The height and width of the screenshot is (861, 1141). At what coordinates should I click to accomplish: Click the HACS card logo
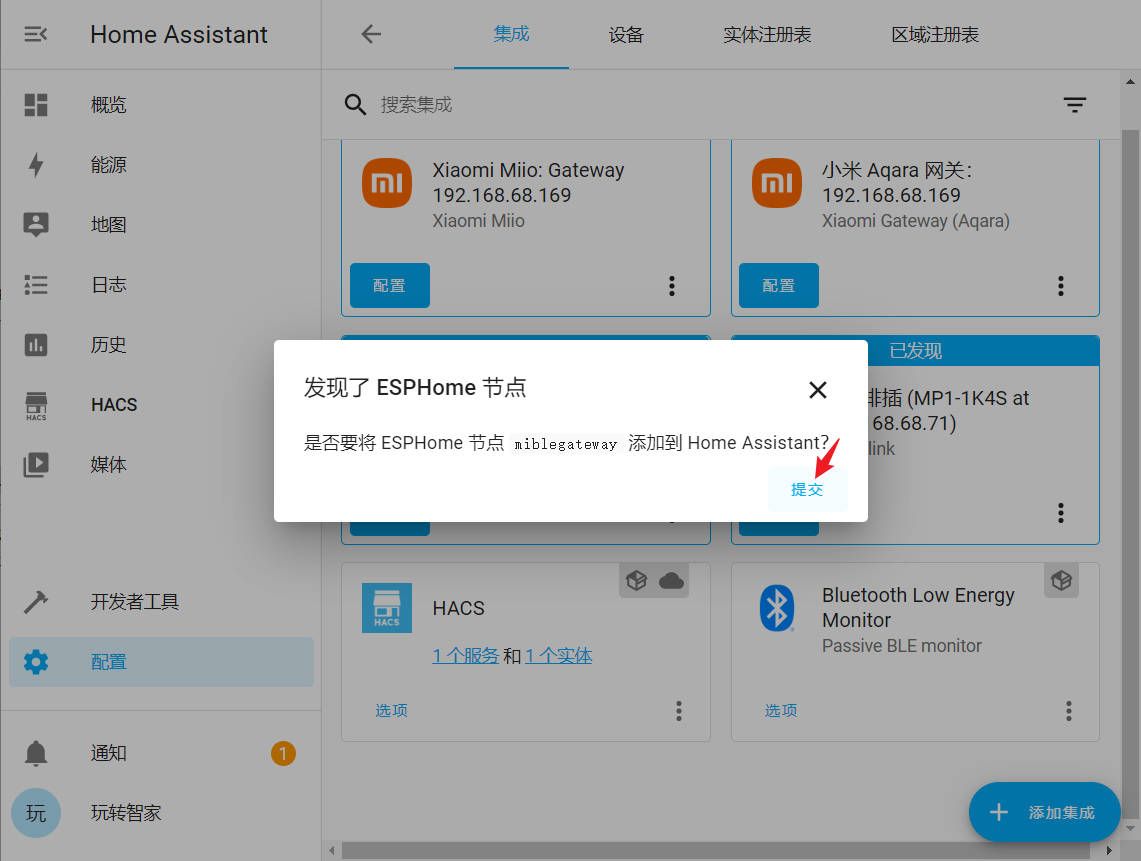[x=387, y=608]
